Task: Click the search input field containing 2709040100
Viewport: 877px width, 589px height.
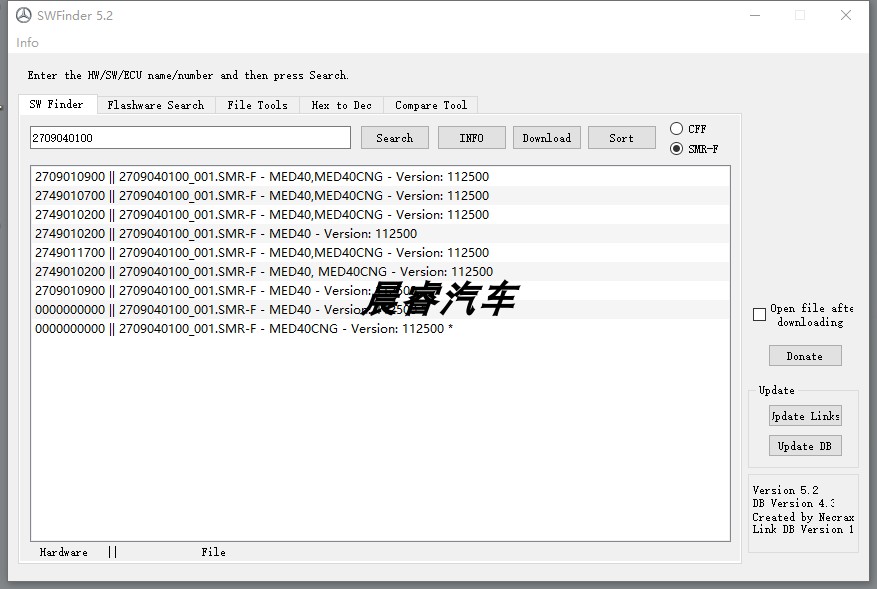Action: pyautogui.click(x=190, y=138)
